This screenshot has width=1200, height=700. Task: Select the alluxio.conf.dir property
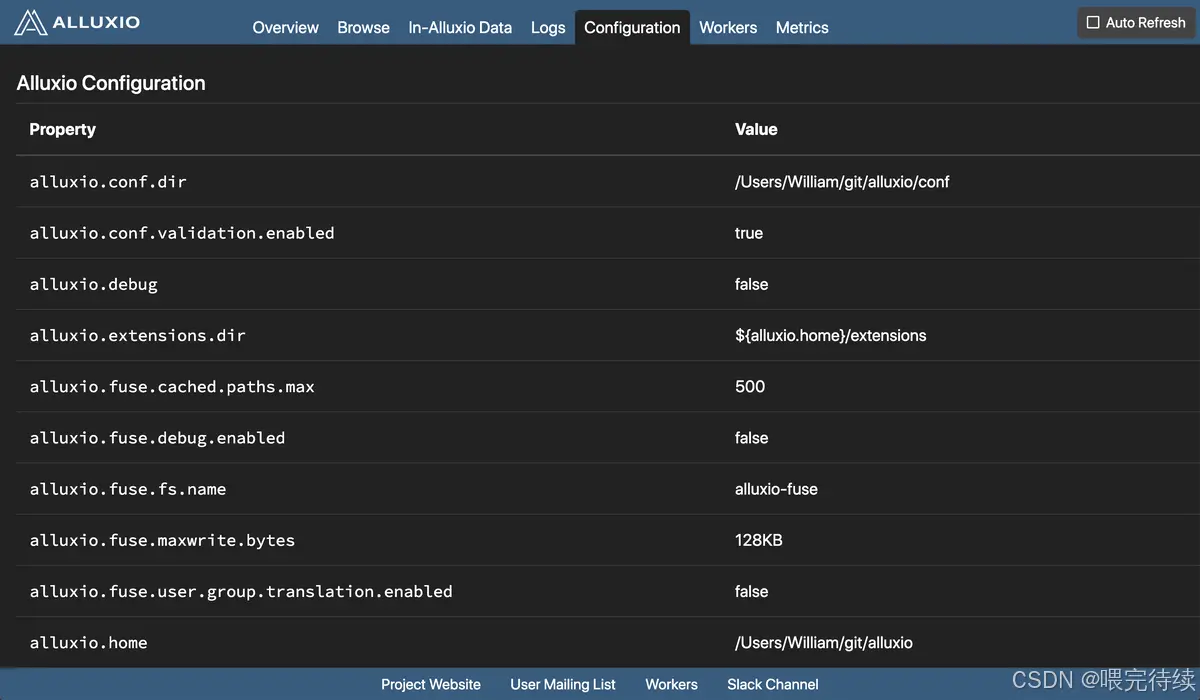[x=108, y=182]
